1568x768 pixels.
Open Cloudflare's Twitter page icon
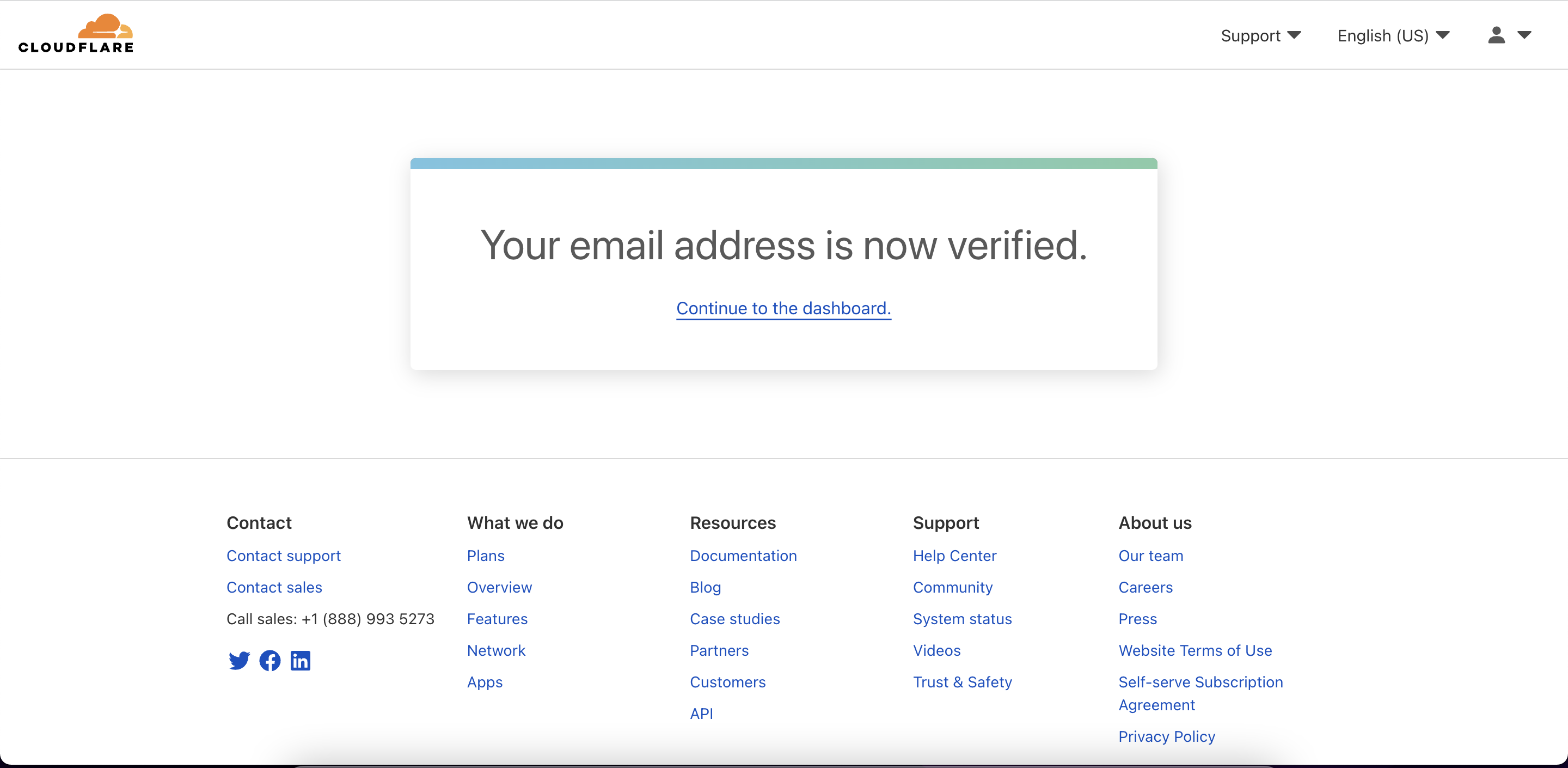[239, 660]
